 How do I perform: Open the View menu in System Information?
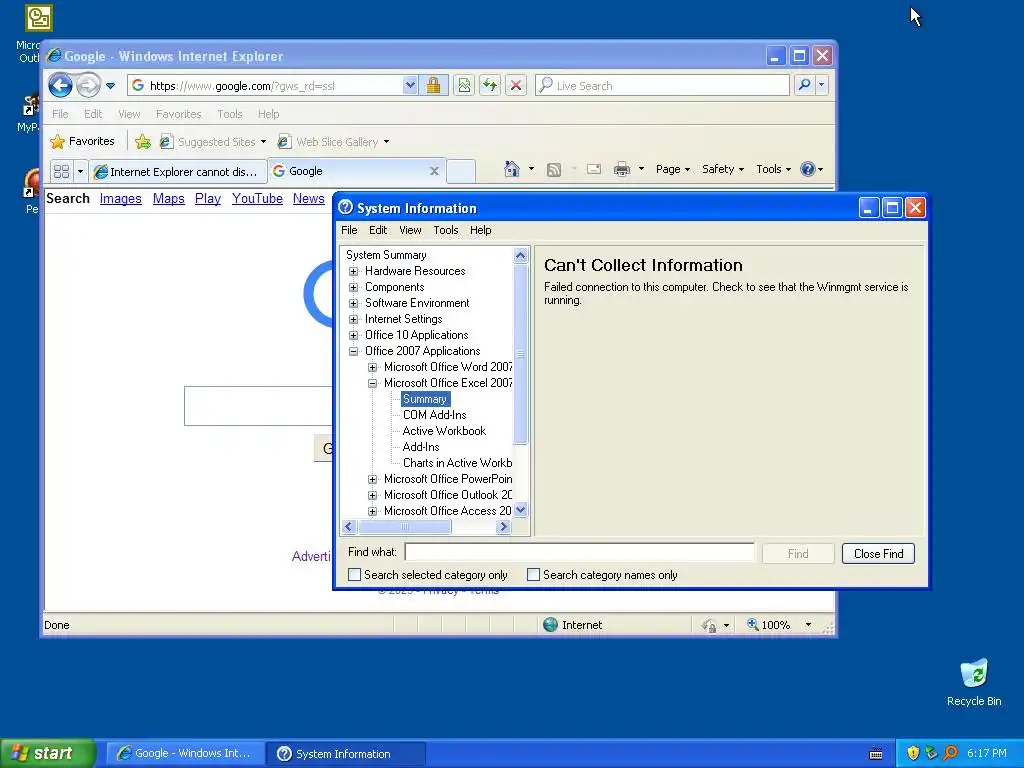[410, 230]
